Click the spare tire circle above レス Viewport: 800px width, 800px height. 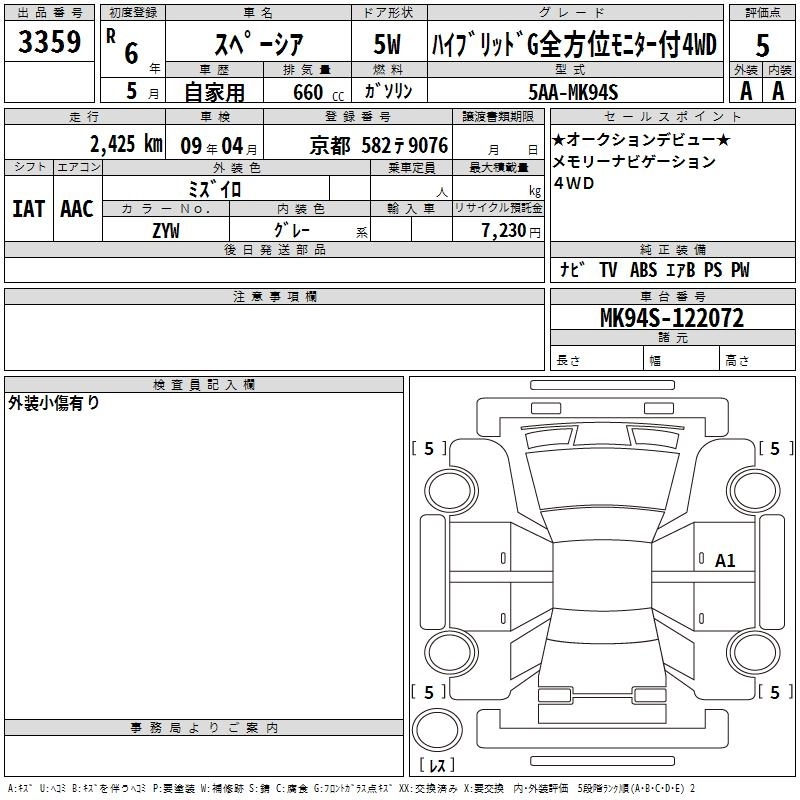click(x=437, y=730)
